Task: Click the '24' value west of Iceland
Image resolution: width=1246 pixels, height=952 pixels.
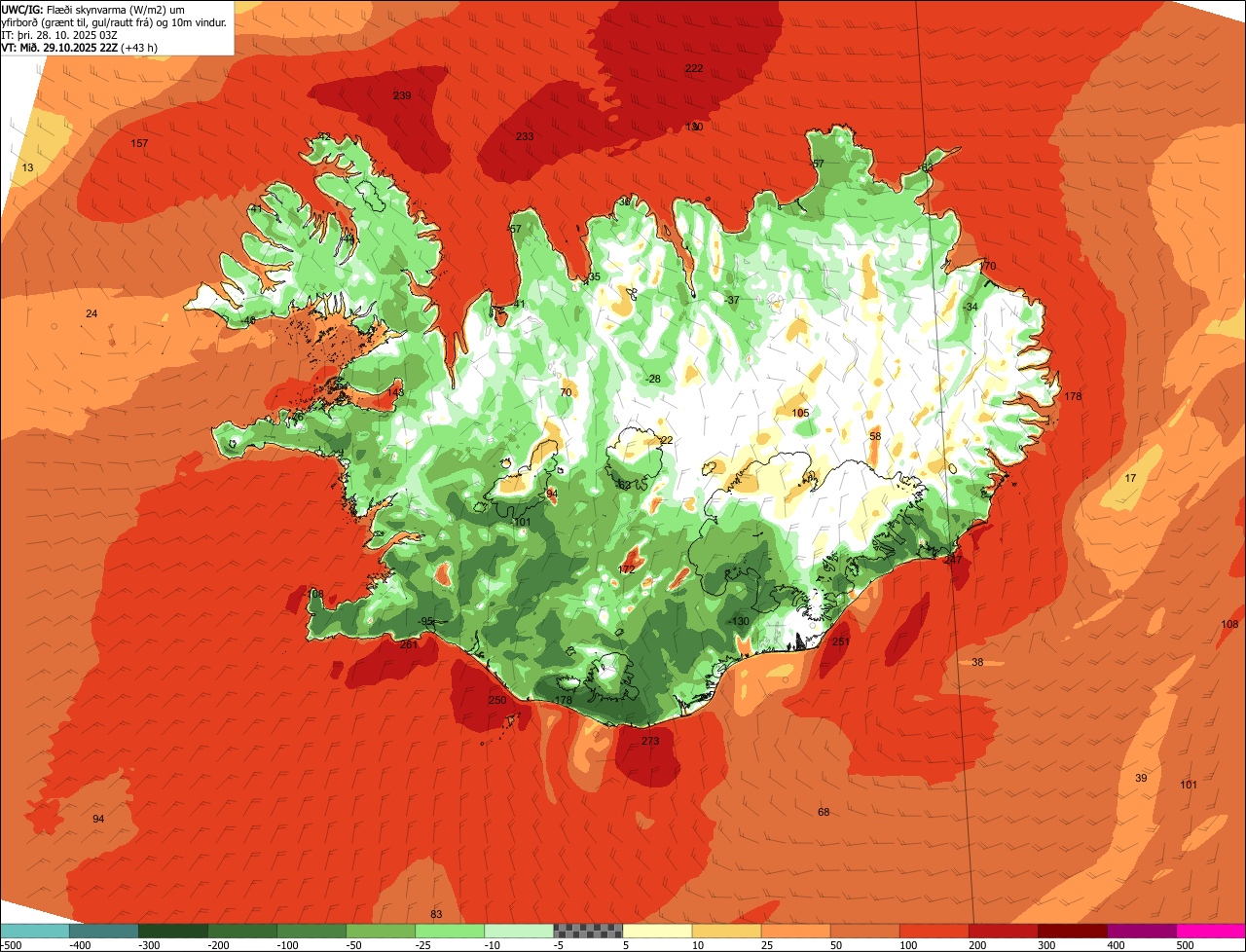Action: tap(92, 313)
